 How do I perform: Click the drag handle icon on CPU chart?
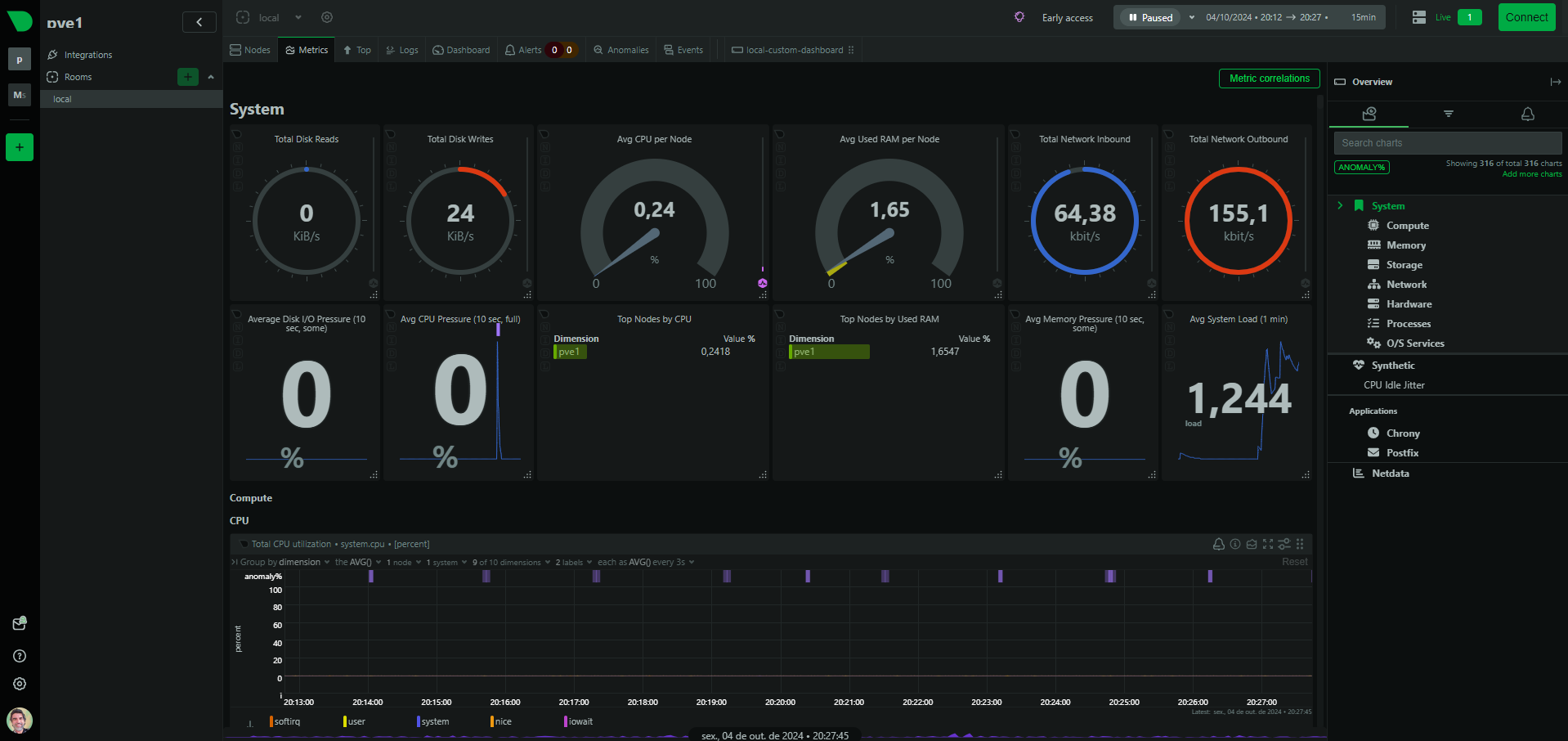[x=1300, y=544]
